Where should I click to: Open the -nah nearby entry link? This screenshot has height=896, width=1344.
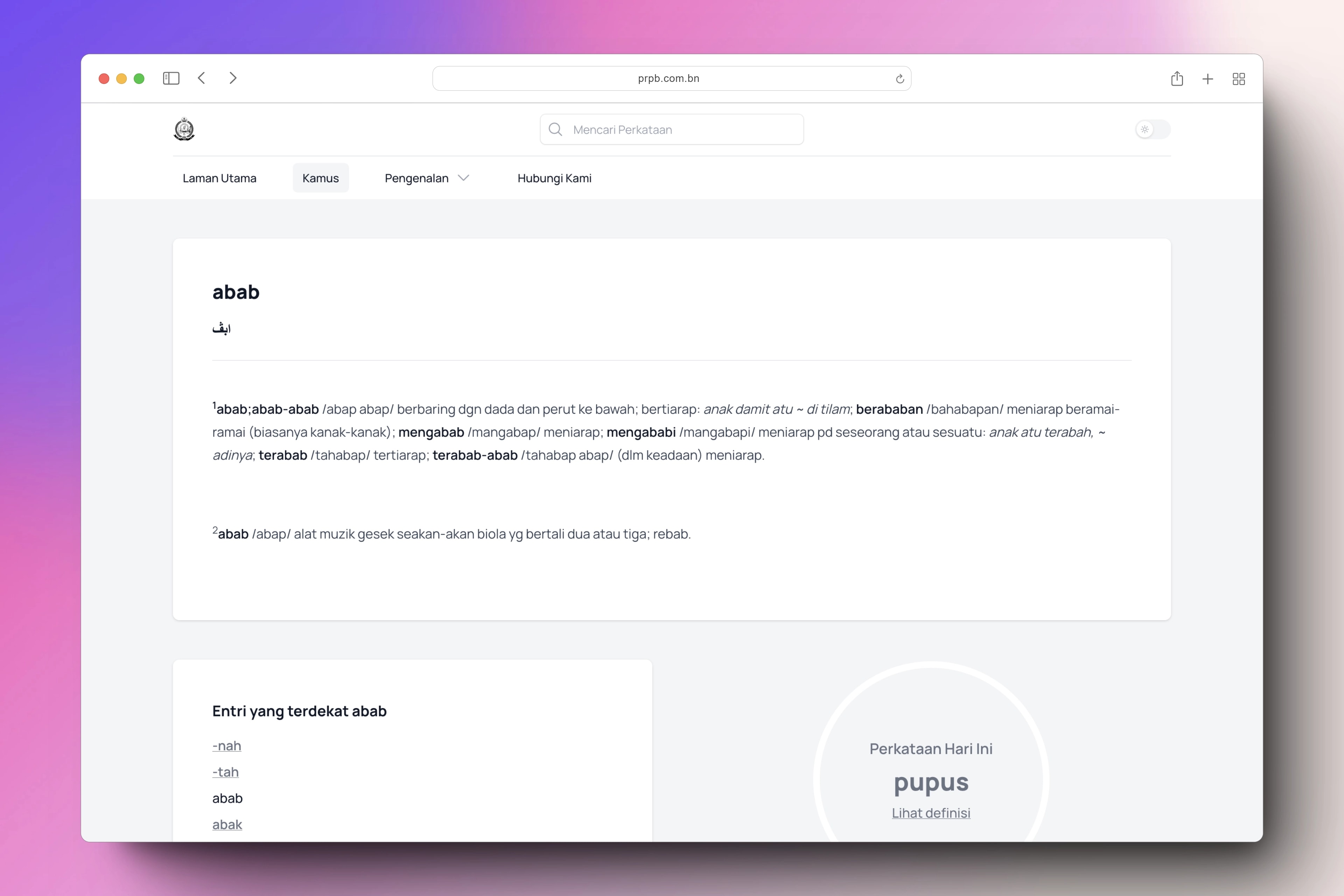pyautogui.click(x=227, y=746)
